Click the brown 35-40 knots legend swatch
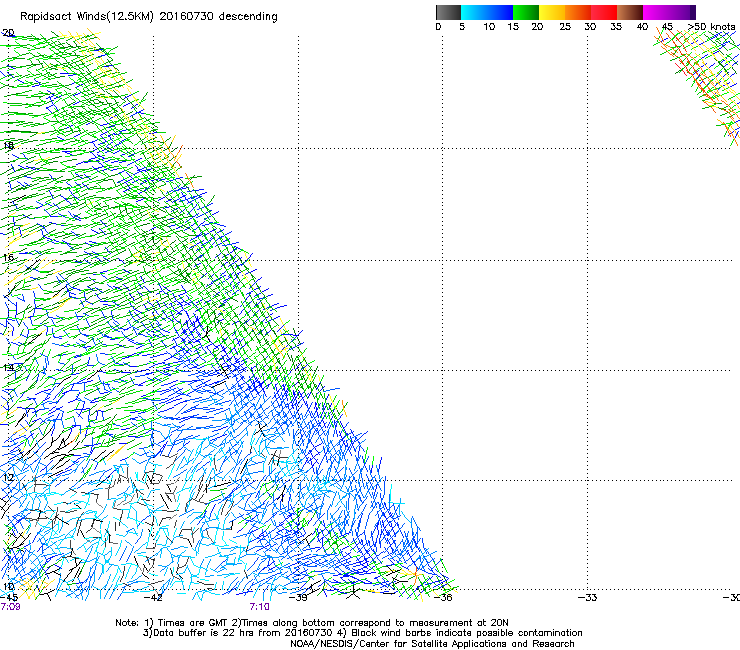This screenshot has width=740, height=650. tap(630, 12)
